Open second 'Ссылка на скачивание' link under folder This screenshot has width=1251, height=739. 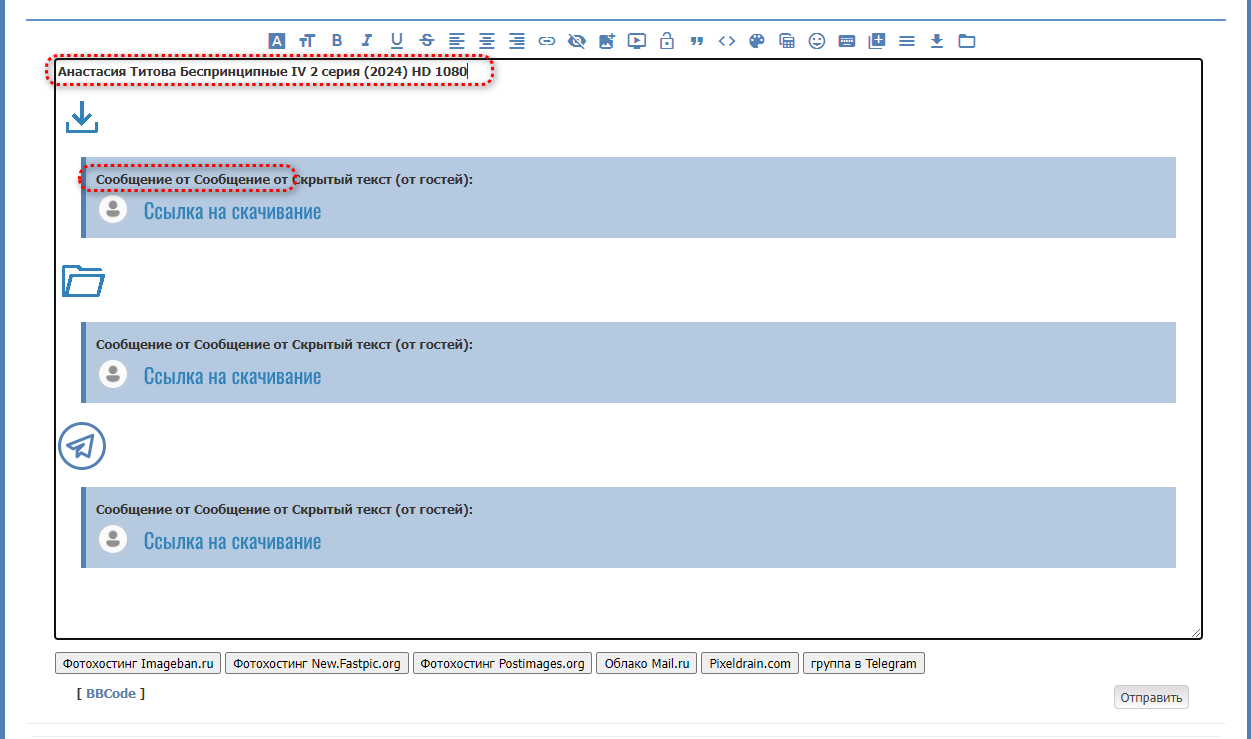pyautogui.click(x=232, y=376)
